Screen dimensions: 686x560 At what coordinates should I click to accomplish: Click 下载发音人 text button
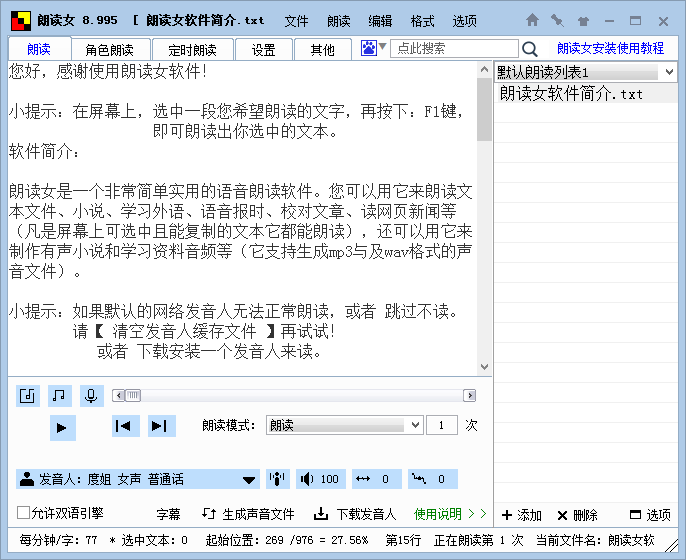pos(366,514)
